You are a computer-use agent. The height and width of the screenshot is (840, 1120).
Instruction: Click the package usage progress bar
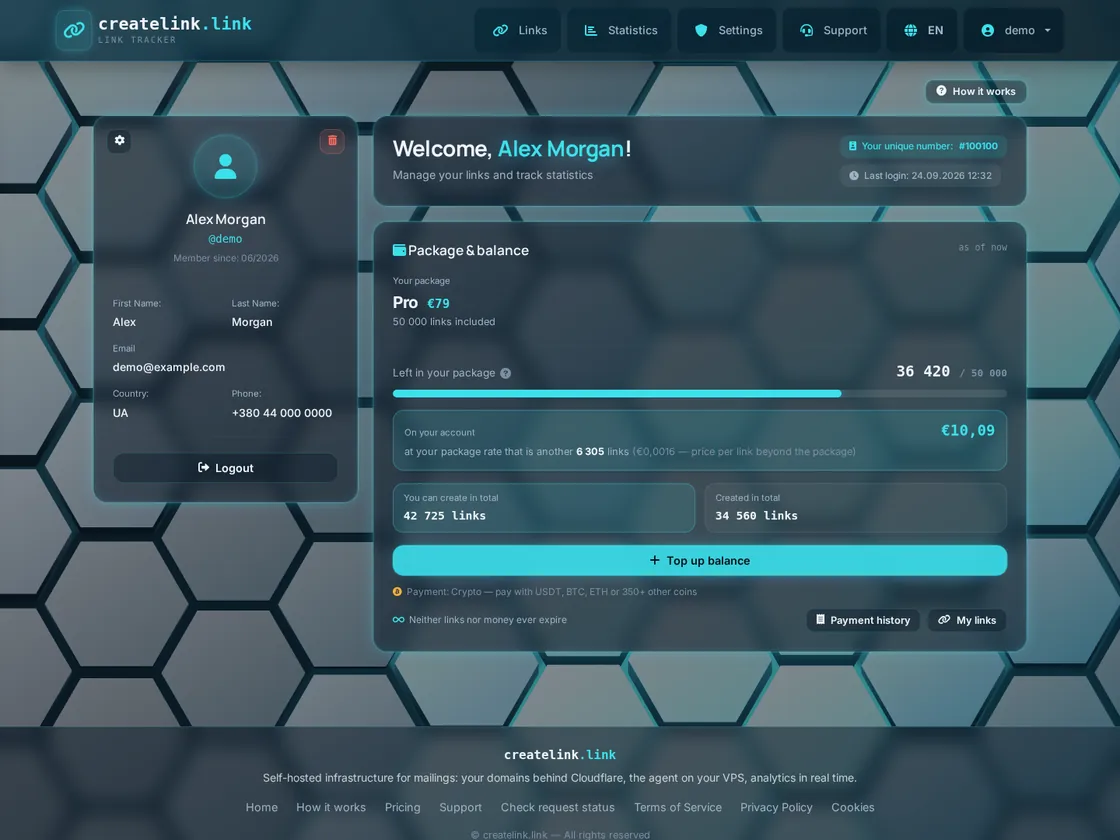click(699, 394)
